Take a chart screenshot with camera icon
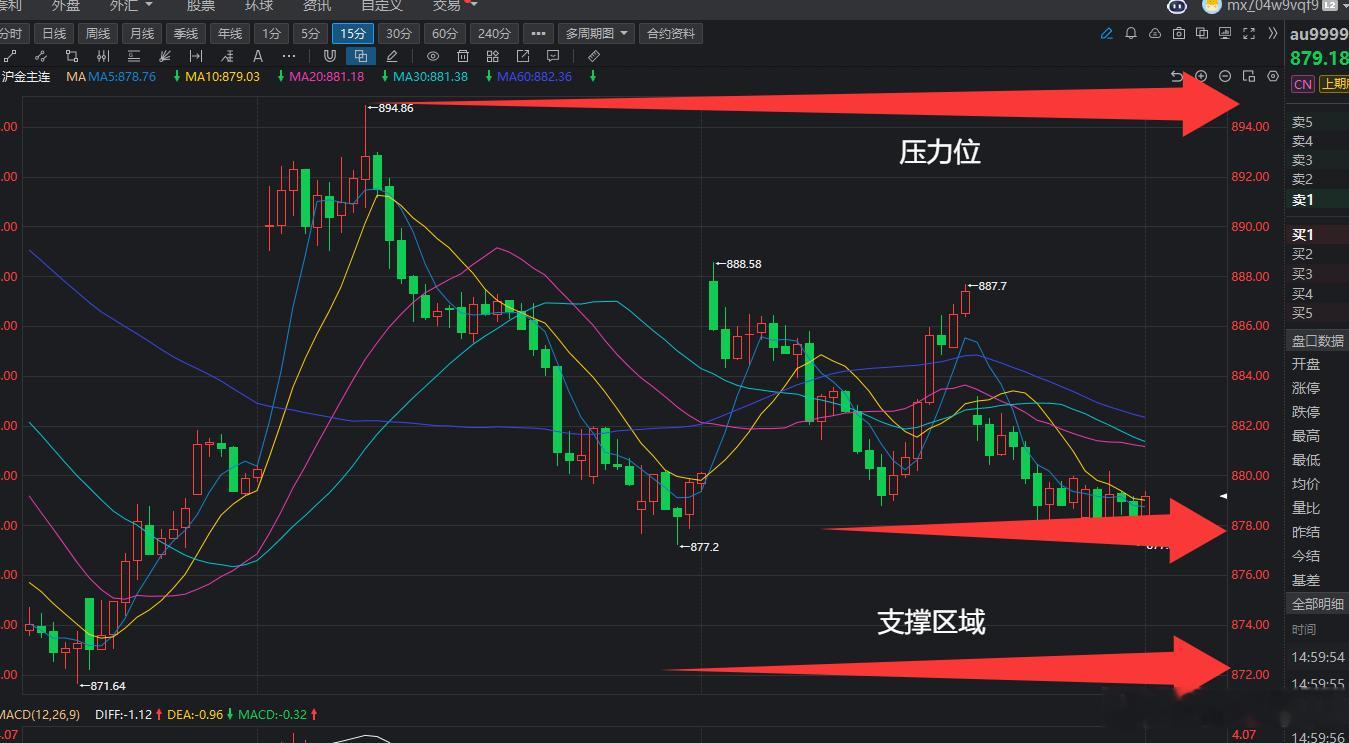 tap(1179, 33)
